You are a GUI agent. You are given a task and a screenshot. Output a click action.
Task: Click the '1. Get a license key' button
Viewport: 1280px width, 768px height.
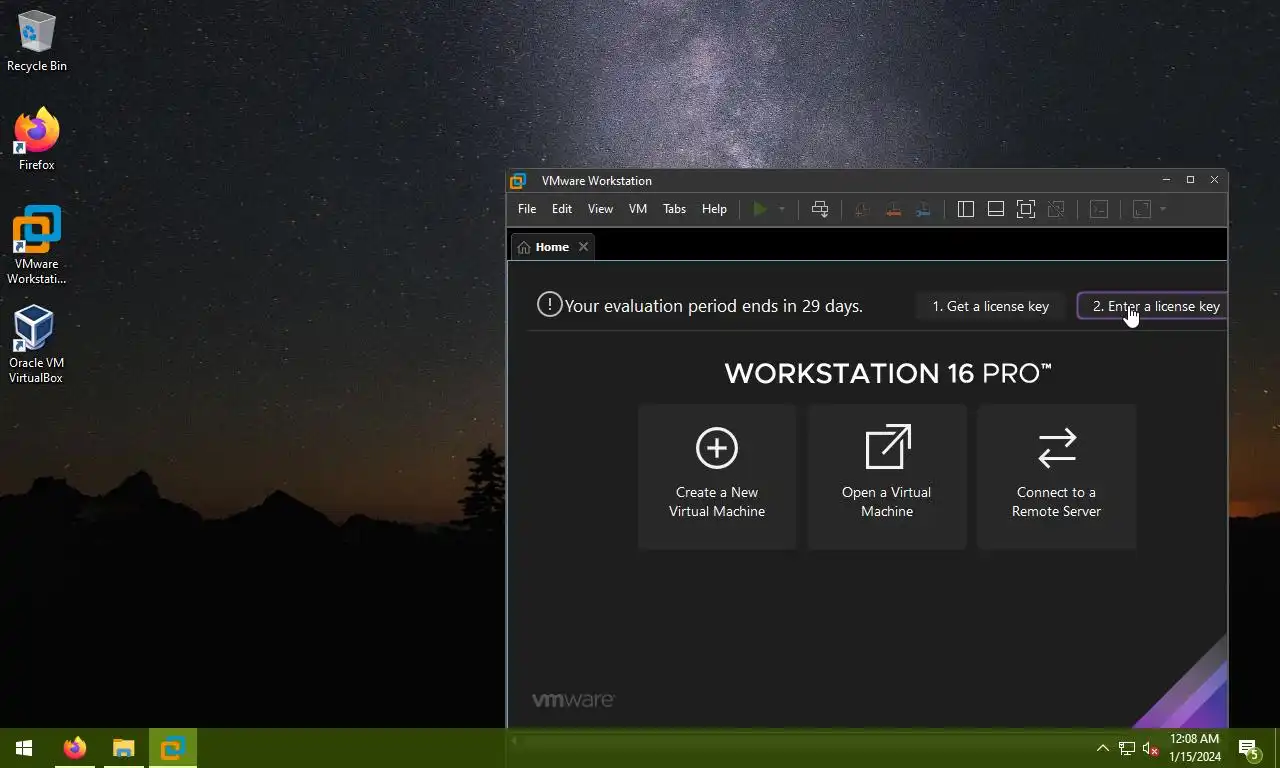(990, 306)
